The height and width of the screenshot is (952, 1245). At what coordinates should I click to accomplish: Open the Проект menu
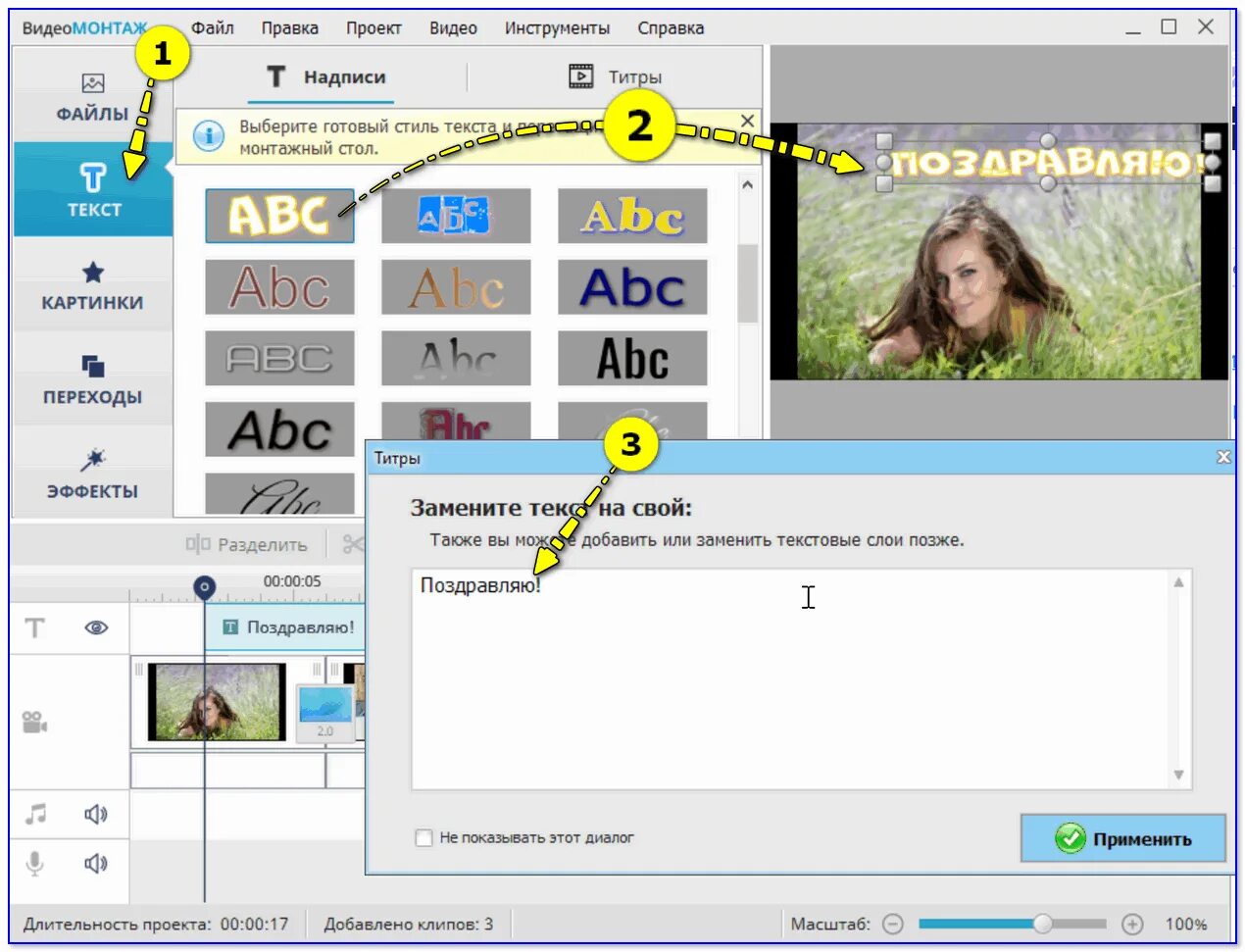click(373, 27)
